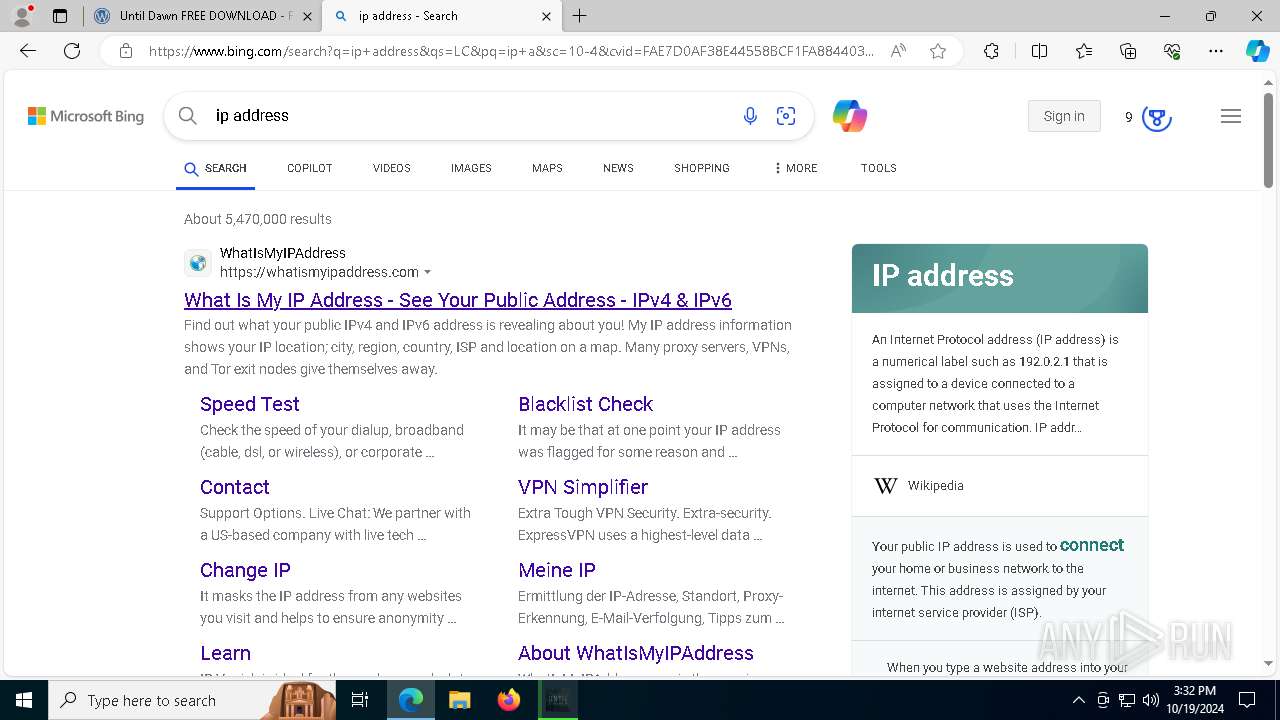Screen dimensions: 1280x720
Task: Click the Bing search input field
Action: click(470, 116)
